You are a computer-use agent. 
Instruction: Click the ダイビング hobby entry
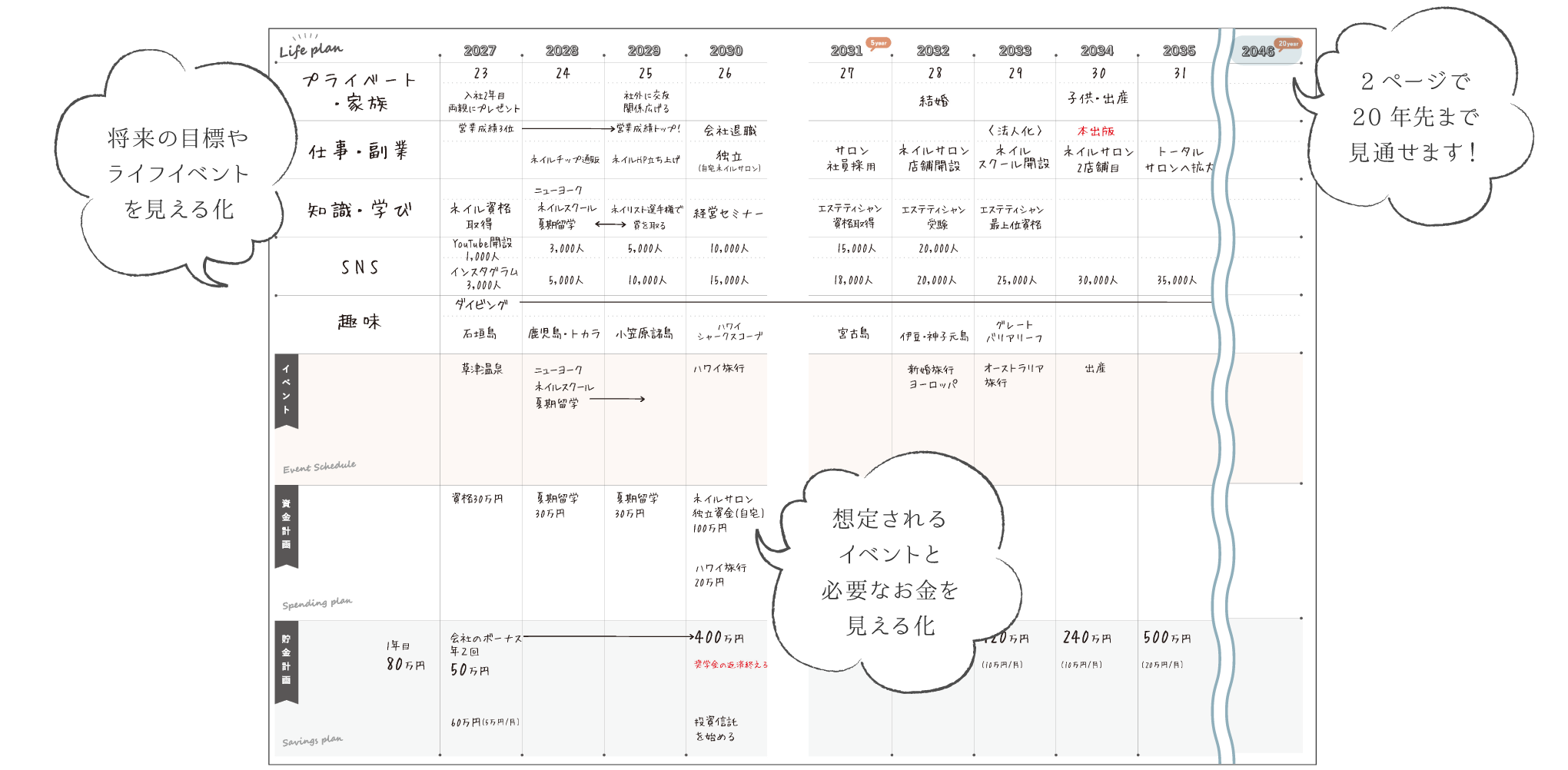[x=481, y=304]
